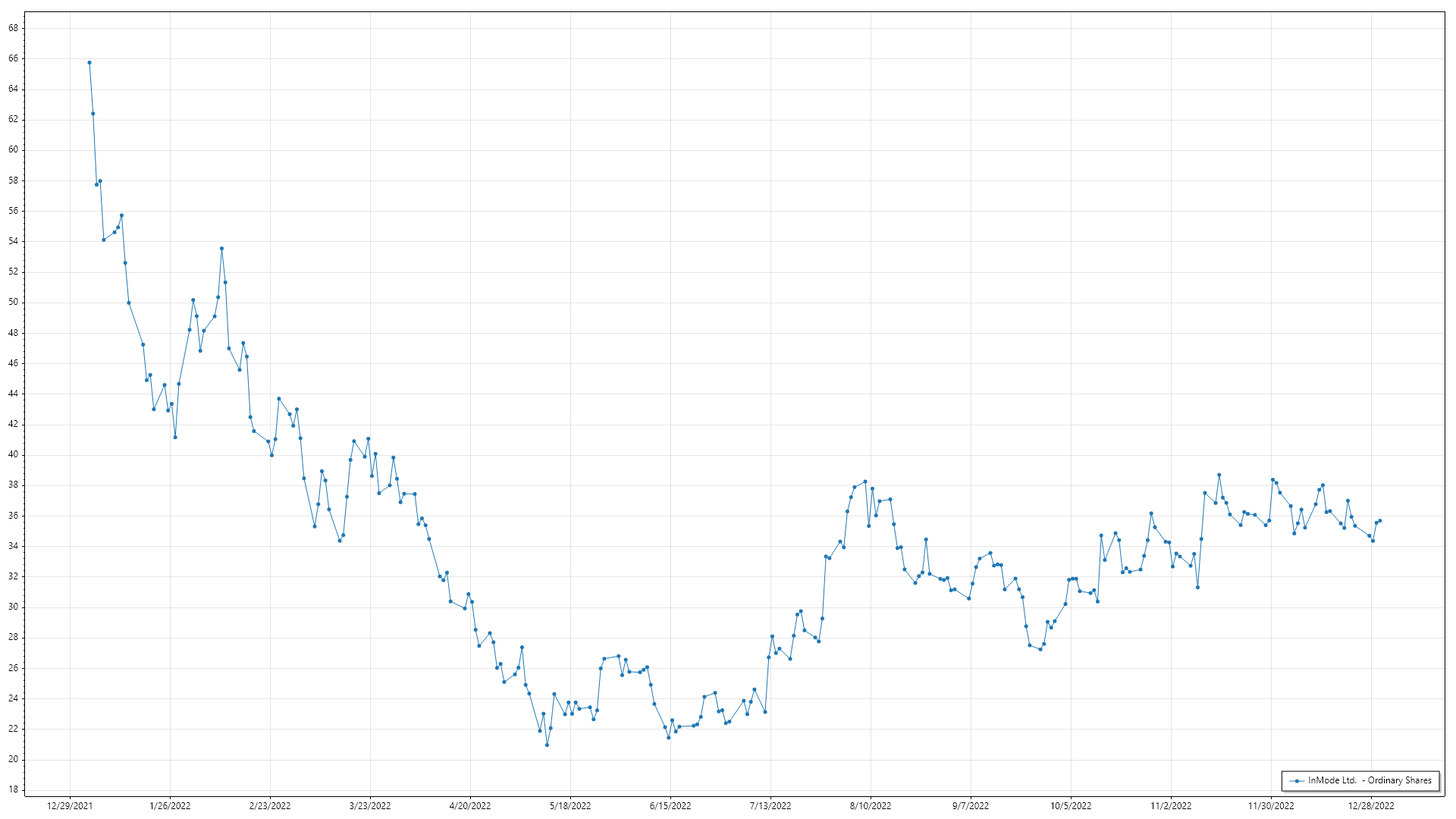Click the last data point on the line
Viewport: 1456px width, 819px height.
click(x=1380, y=521)
